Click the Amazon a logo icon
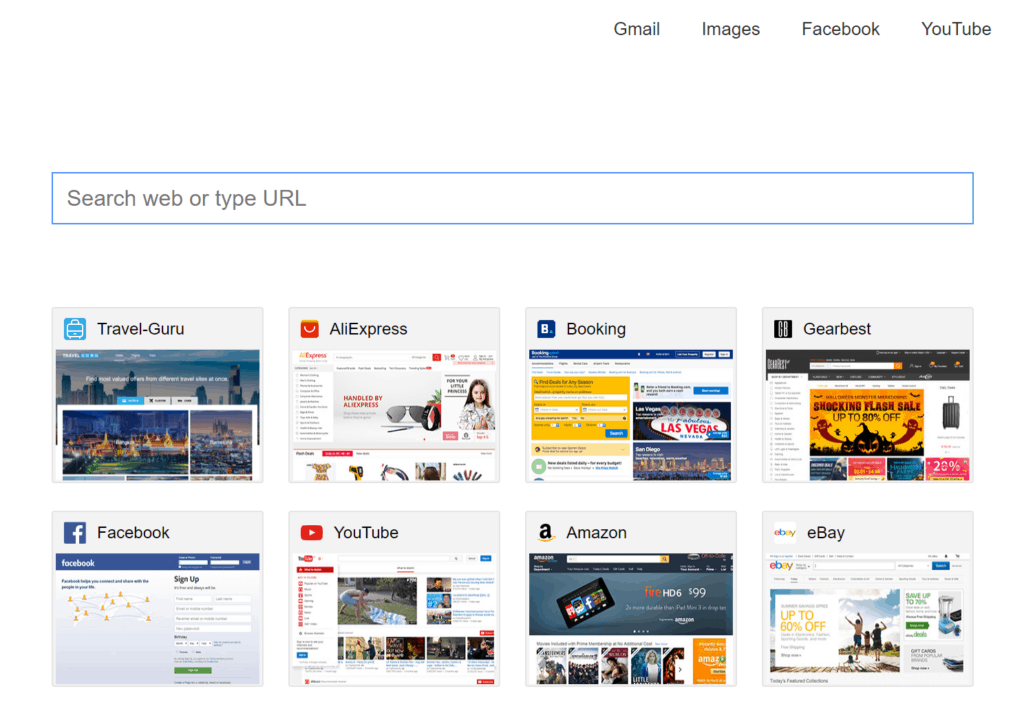Image resolution: width=1024 pixels, height=711 pixels. [546, 533]
